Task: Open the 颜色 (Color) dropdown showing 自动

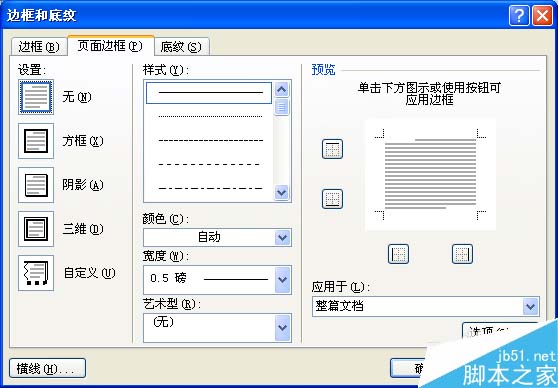Action: (217, 237)
